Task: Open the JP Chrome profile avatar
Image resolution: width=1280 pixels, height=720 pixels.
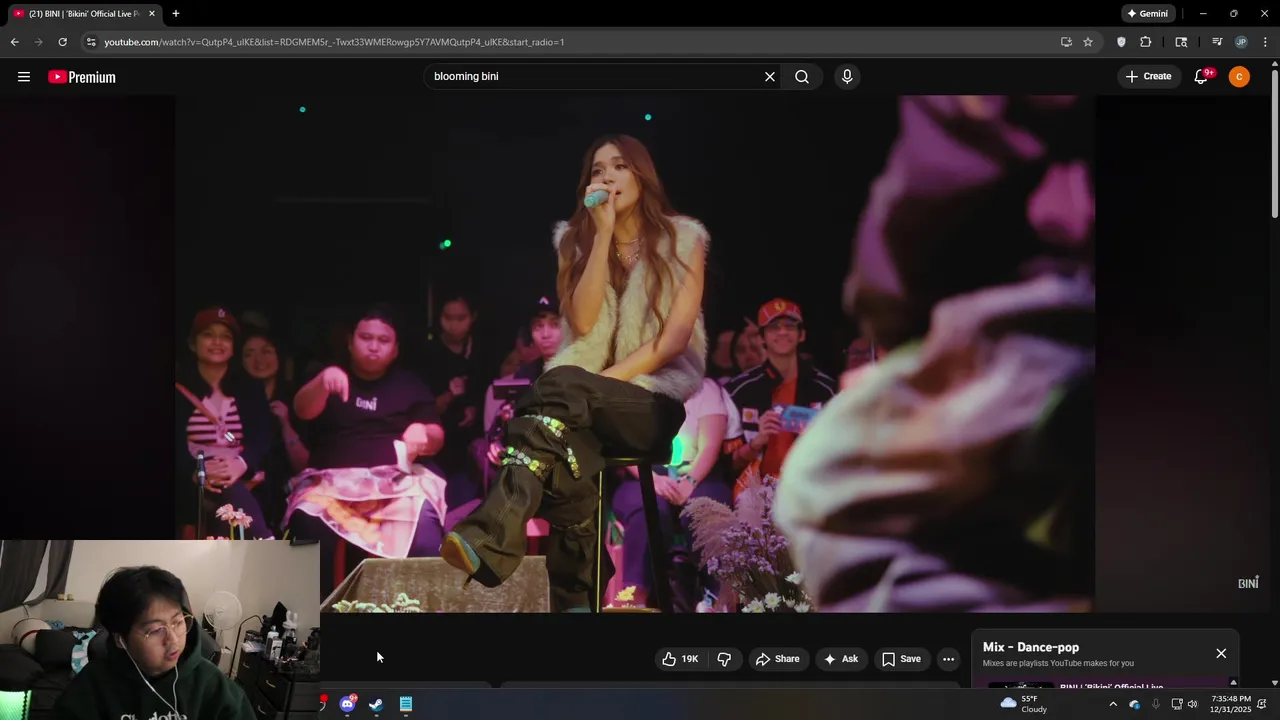Action: [x=1241, y=42]
